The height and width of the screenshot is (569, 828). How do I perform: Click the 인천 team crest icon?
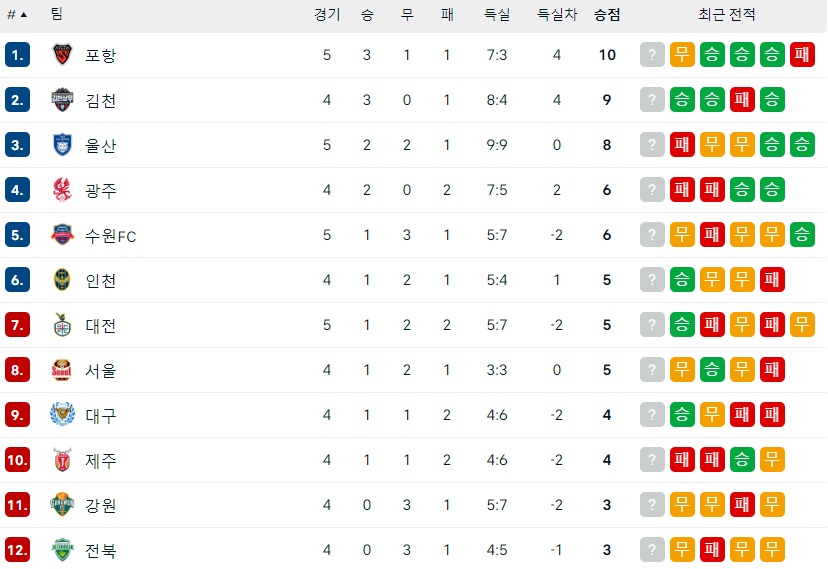pos(63,280)
